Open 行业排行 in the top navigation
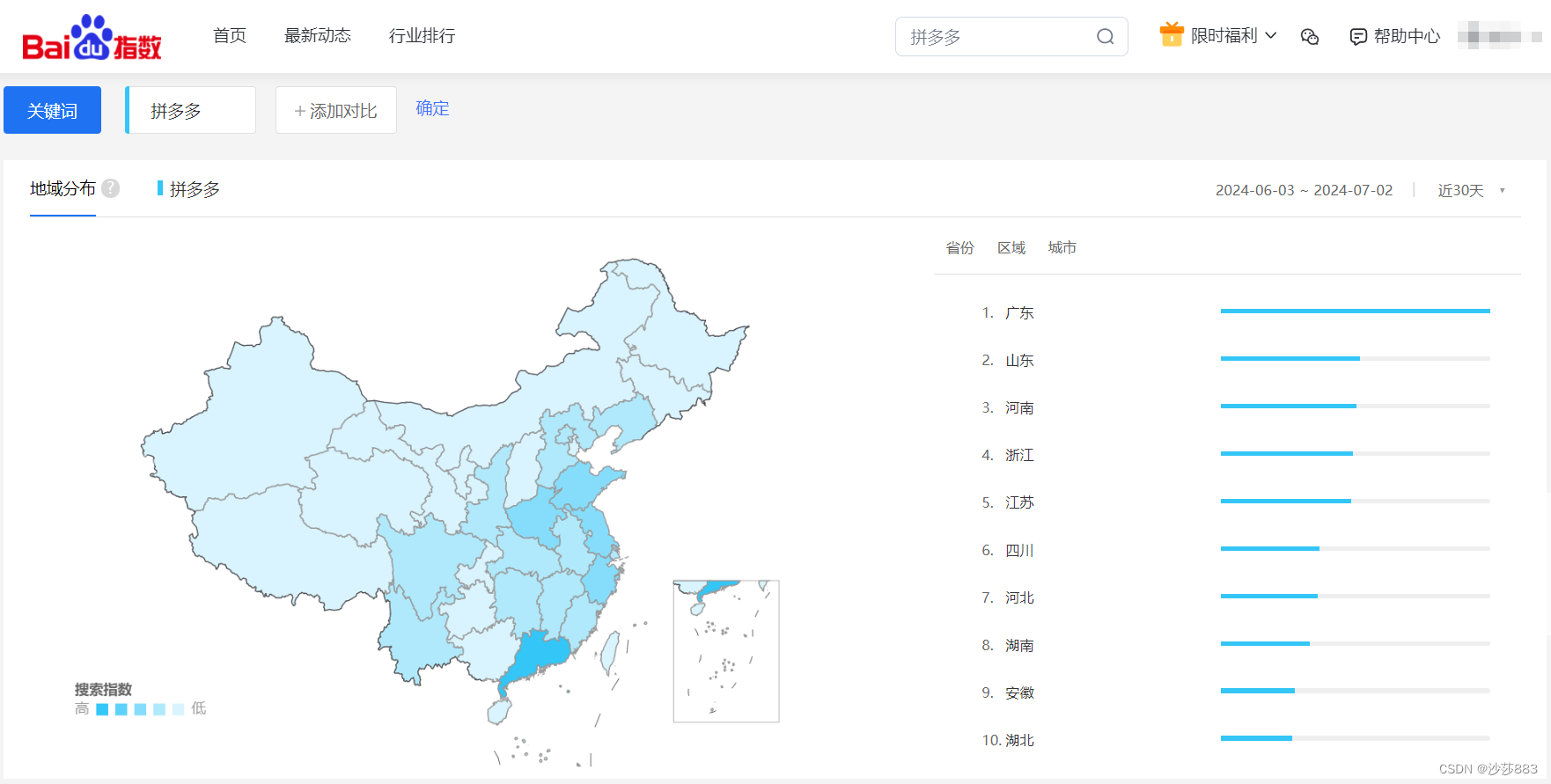Image resolution: width=1551 pixels, height=784 pixels. click(423, 35)
